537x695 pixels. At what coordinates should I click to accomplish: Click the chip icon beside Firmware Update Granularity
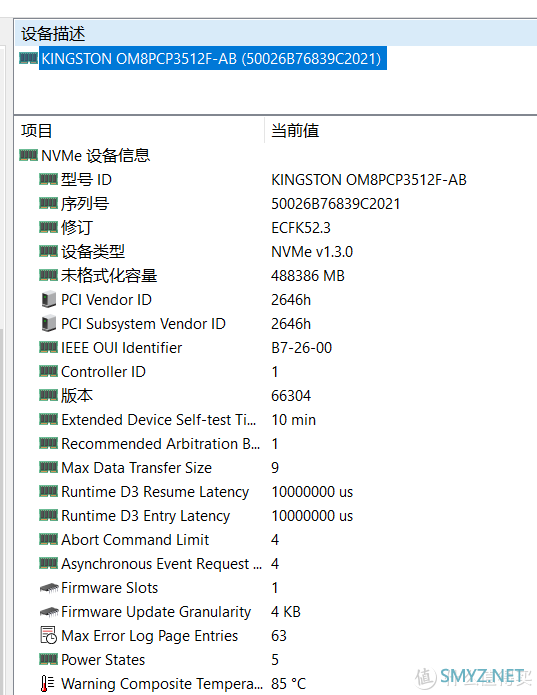49,612
